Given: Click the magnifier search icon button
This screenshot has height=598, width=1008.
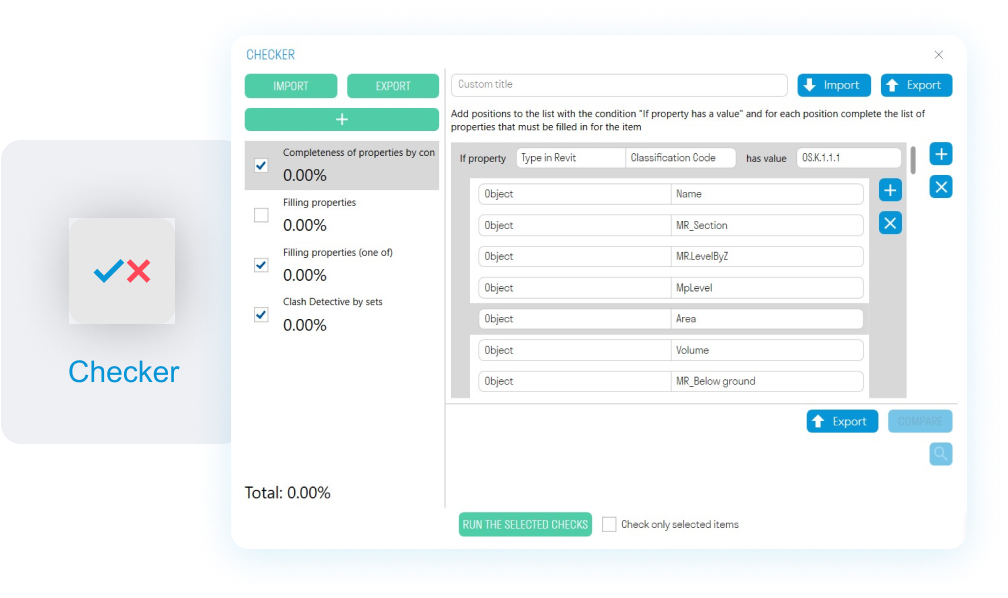Looking at the screenshot, I should (940, 454).
